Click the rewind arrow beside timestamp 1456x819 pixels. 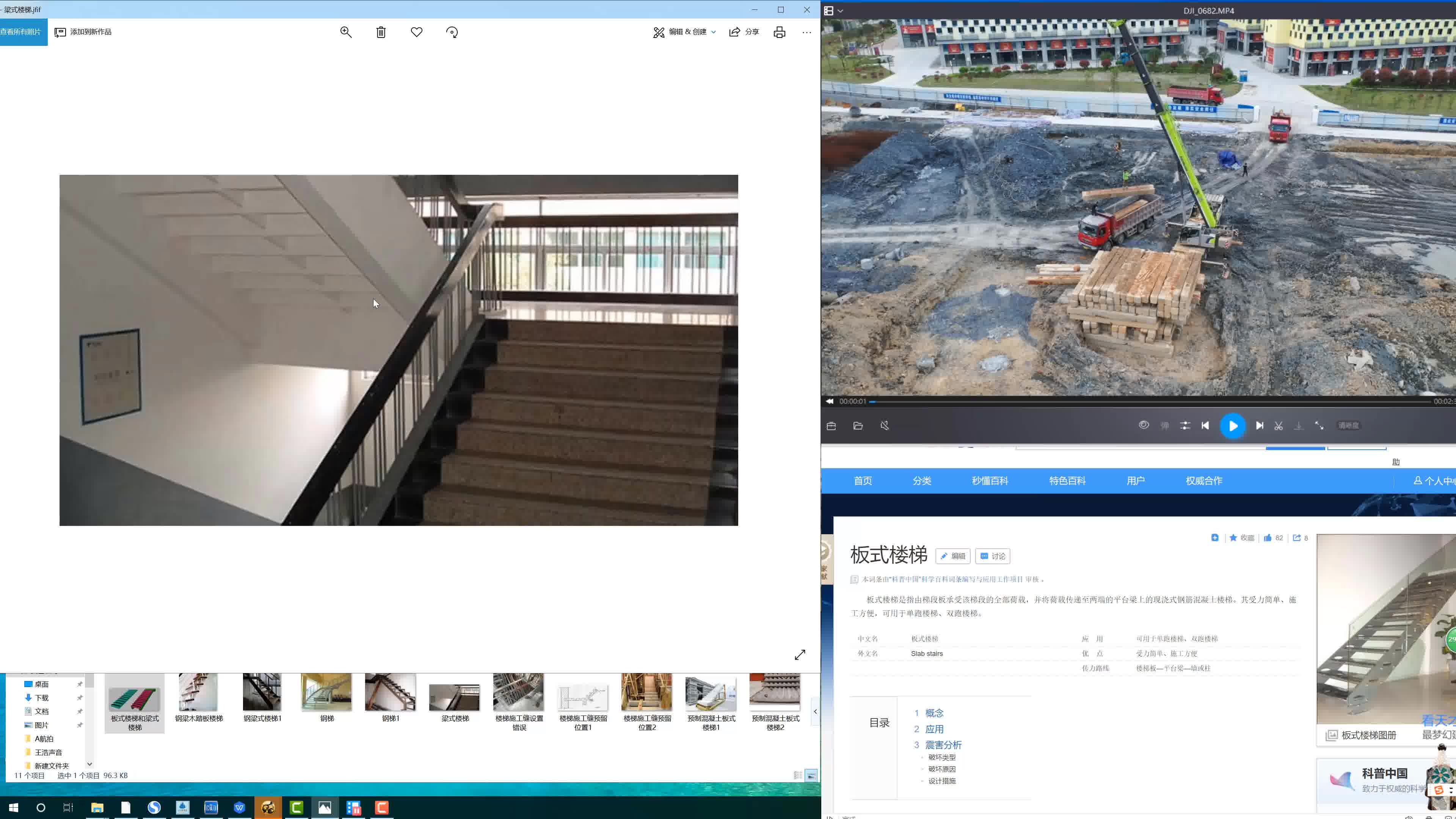click(829, 401)
